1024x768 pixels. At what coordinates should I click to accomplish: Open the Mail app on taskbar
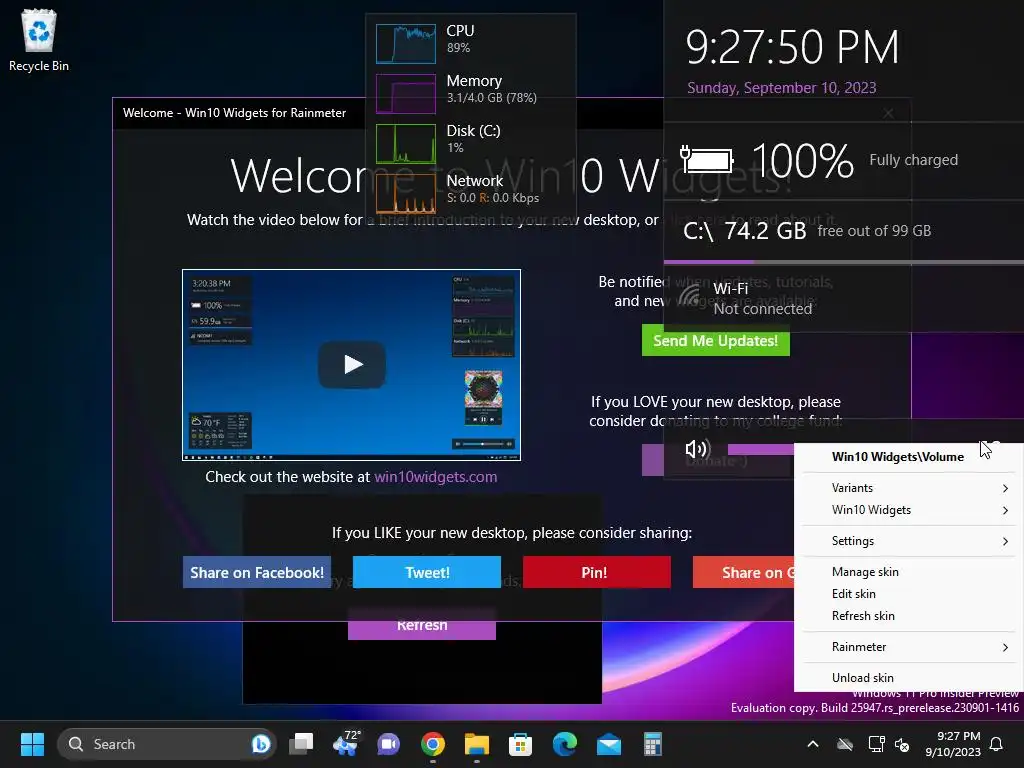click(609, 744)
